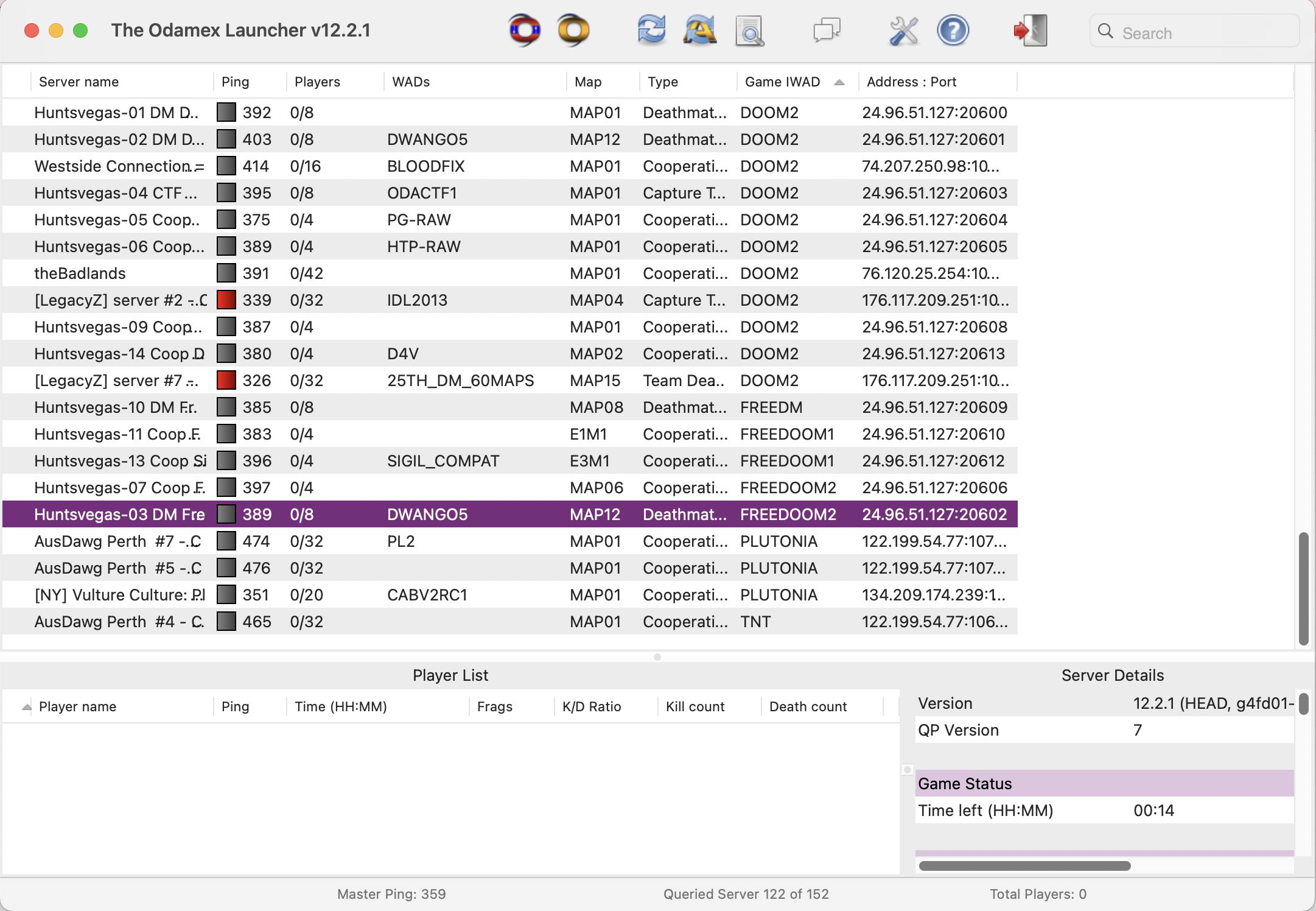This screenshot has width=1316, height=911.
Task: Exit the launcher using the red-arrow door icon
Action: coord(1030,30)
